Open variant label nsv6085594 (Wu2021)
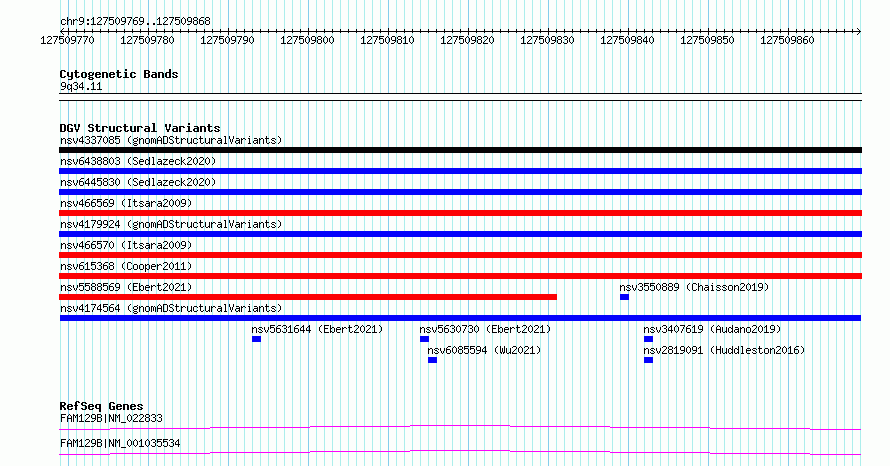This screenshot has width=890, height=466. coord(484,350)
